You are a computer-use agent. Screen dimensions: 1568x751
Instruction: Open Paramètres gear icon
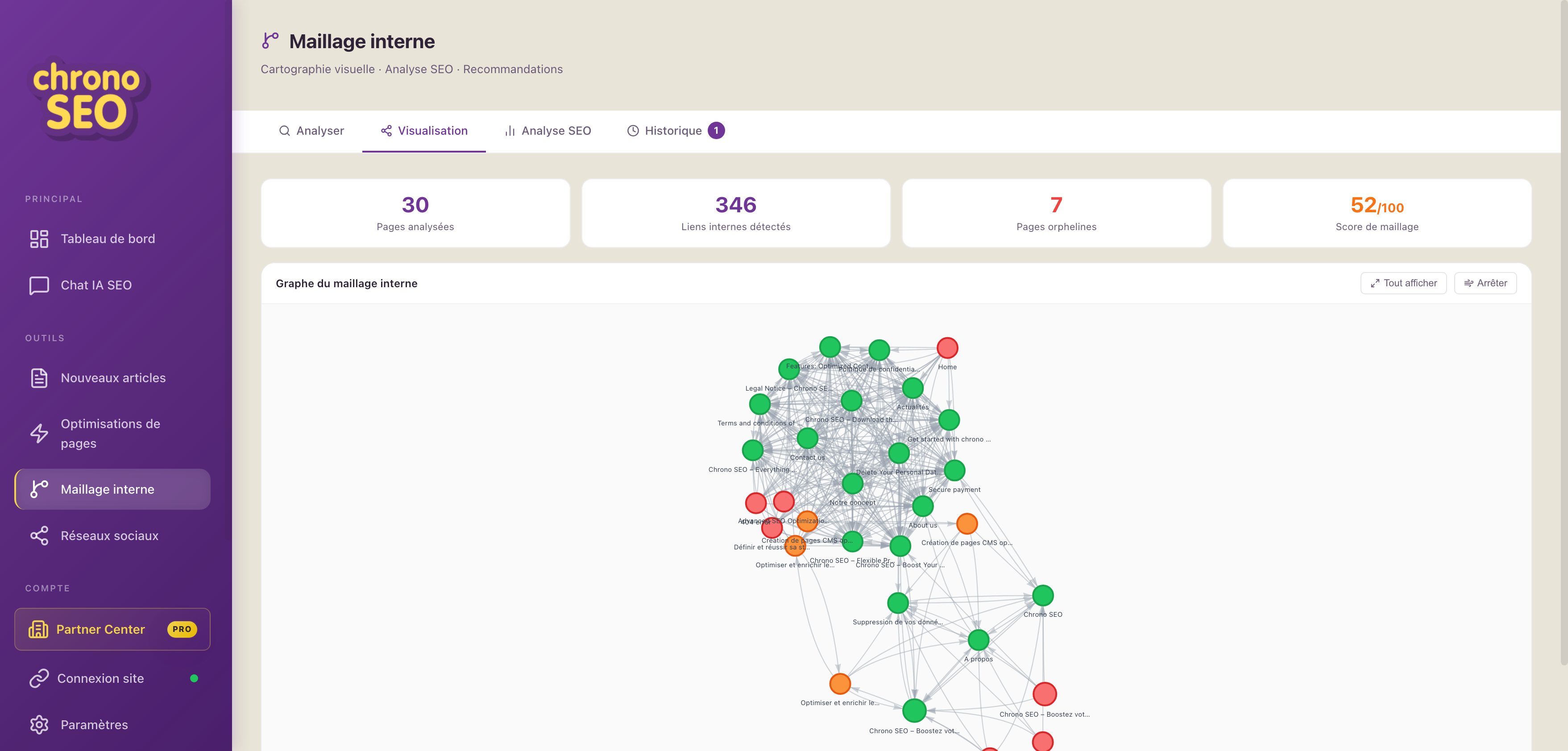click(39, 725)
